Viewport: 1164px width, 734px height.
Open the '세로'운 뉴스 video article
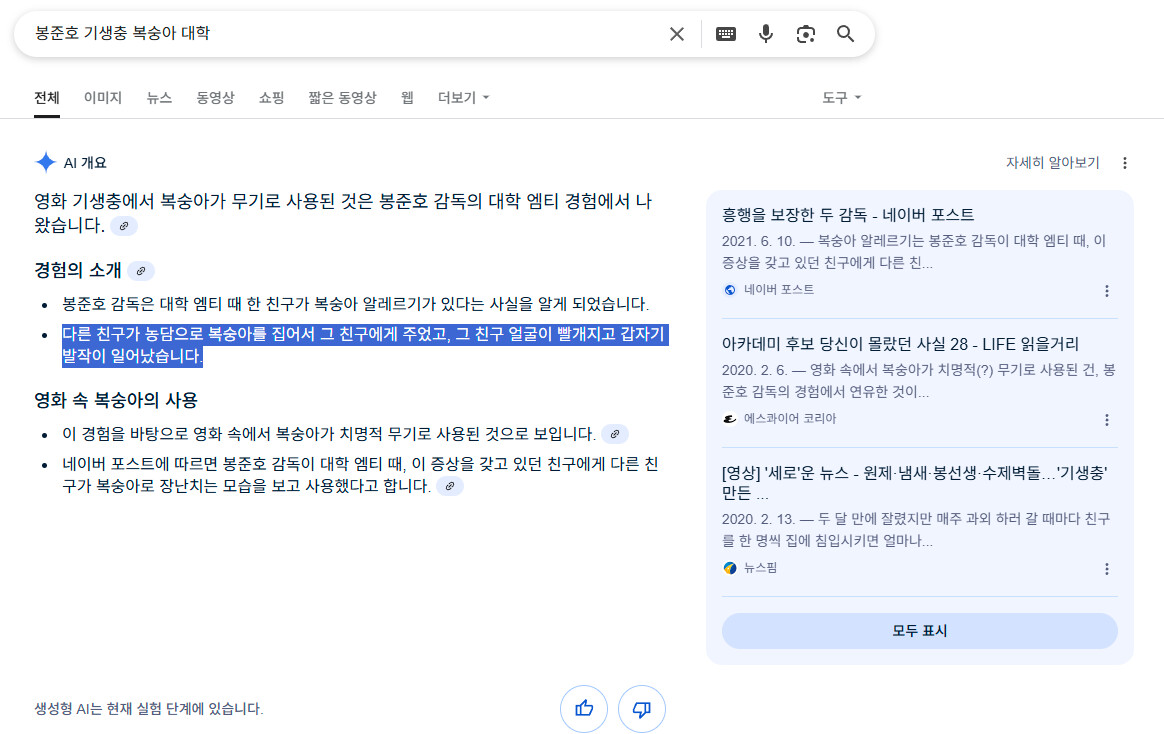click(915, 482)
